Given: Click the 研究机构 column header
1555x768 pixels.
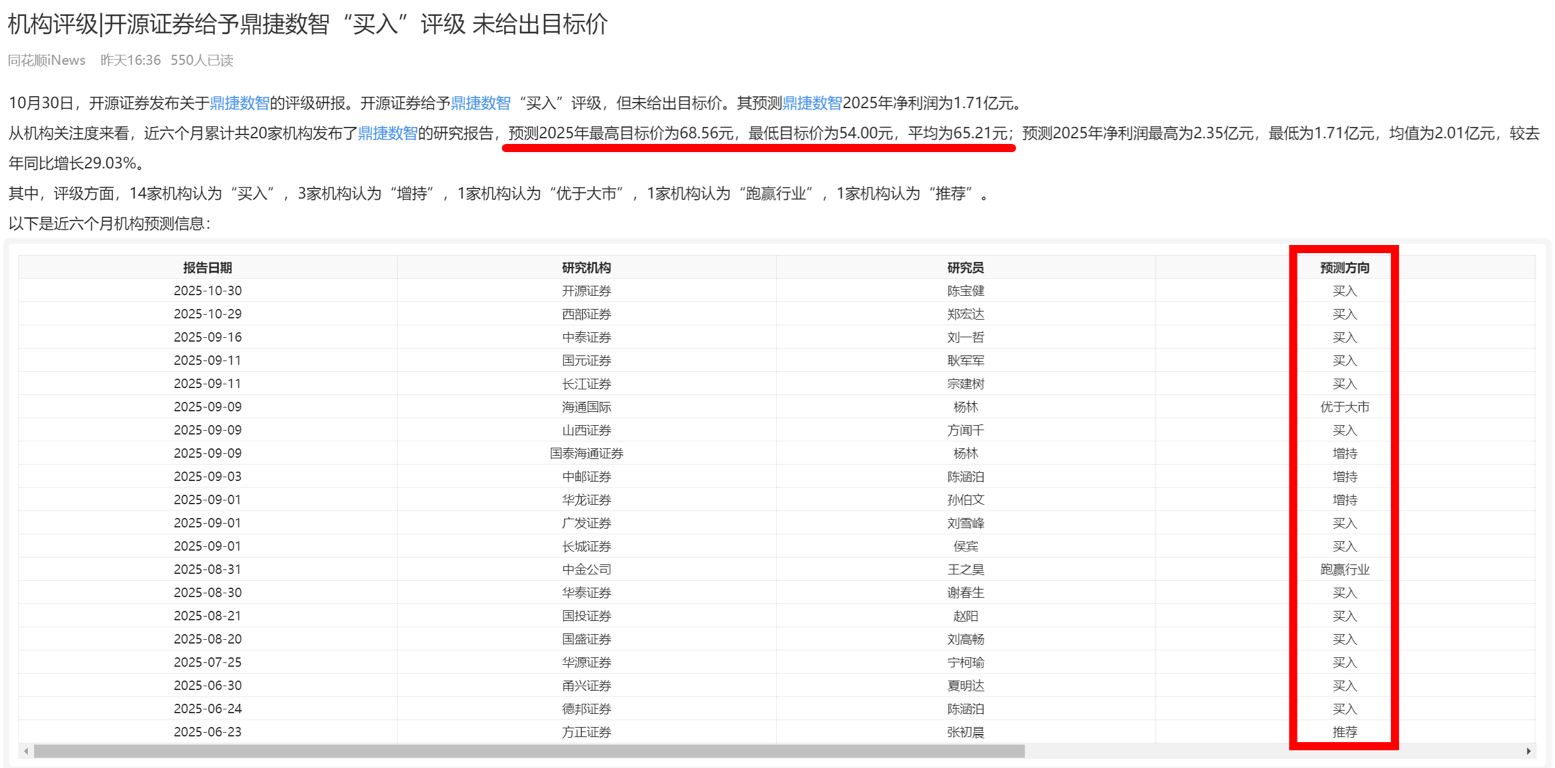Looking at the screenshot, I should point(587,268).
